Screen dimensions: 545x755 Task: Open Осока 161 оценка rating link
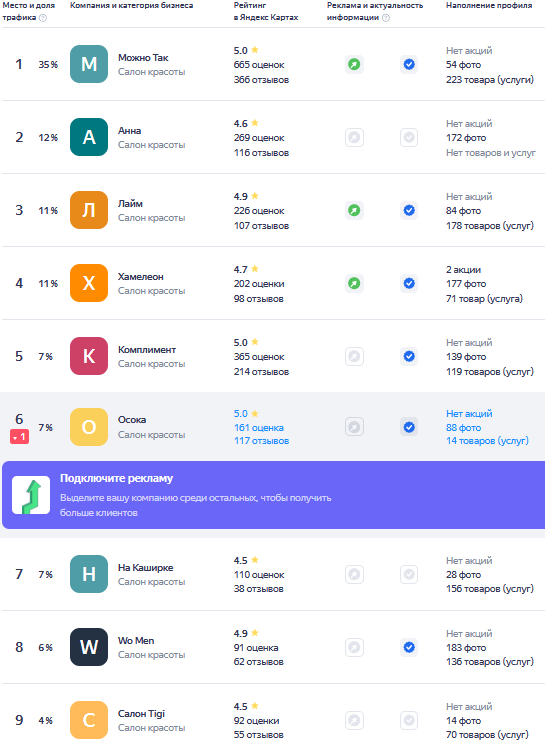pos(259,428)
